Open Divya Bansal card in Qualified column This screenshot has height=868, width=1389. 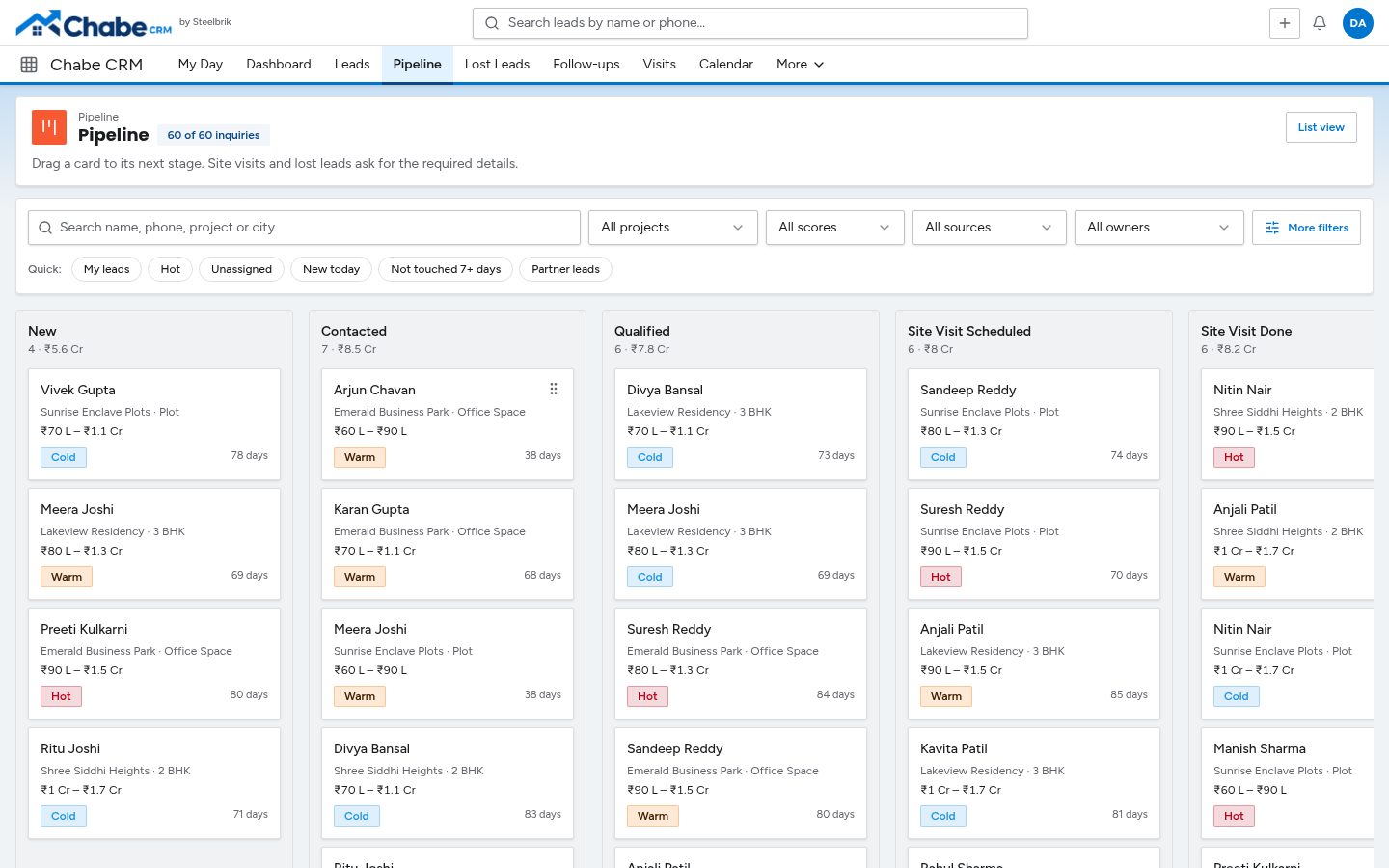tap(741, 424)
